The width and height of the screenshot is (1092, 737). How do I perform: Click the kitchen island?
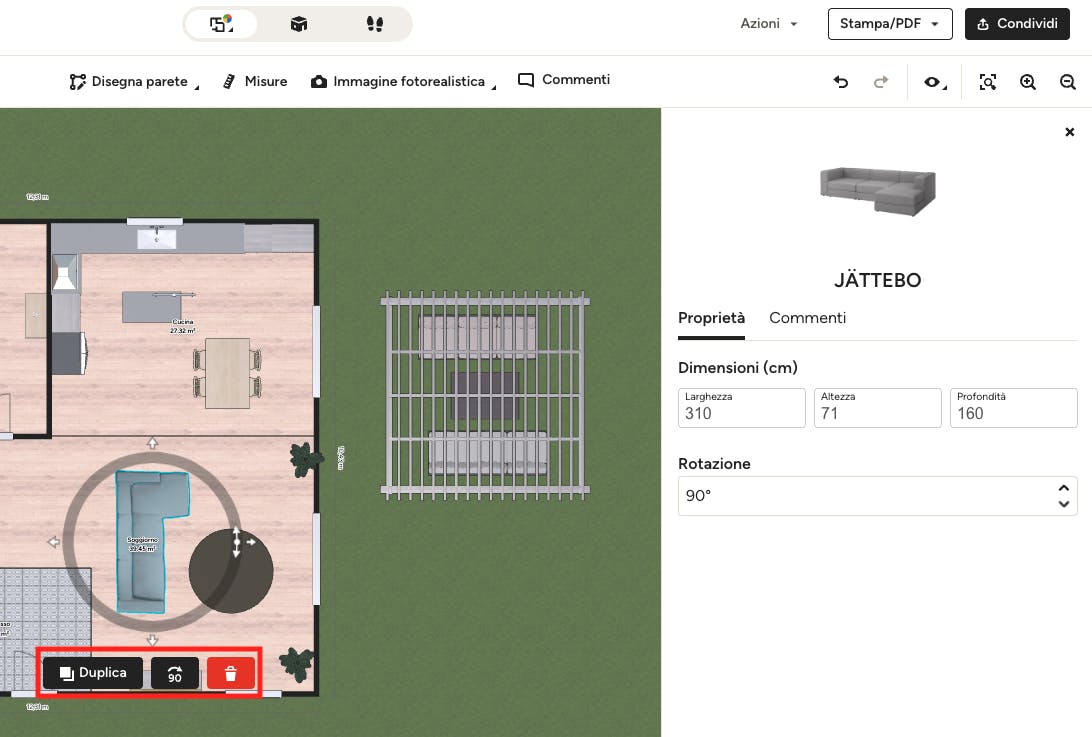(x=152, y=307)
